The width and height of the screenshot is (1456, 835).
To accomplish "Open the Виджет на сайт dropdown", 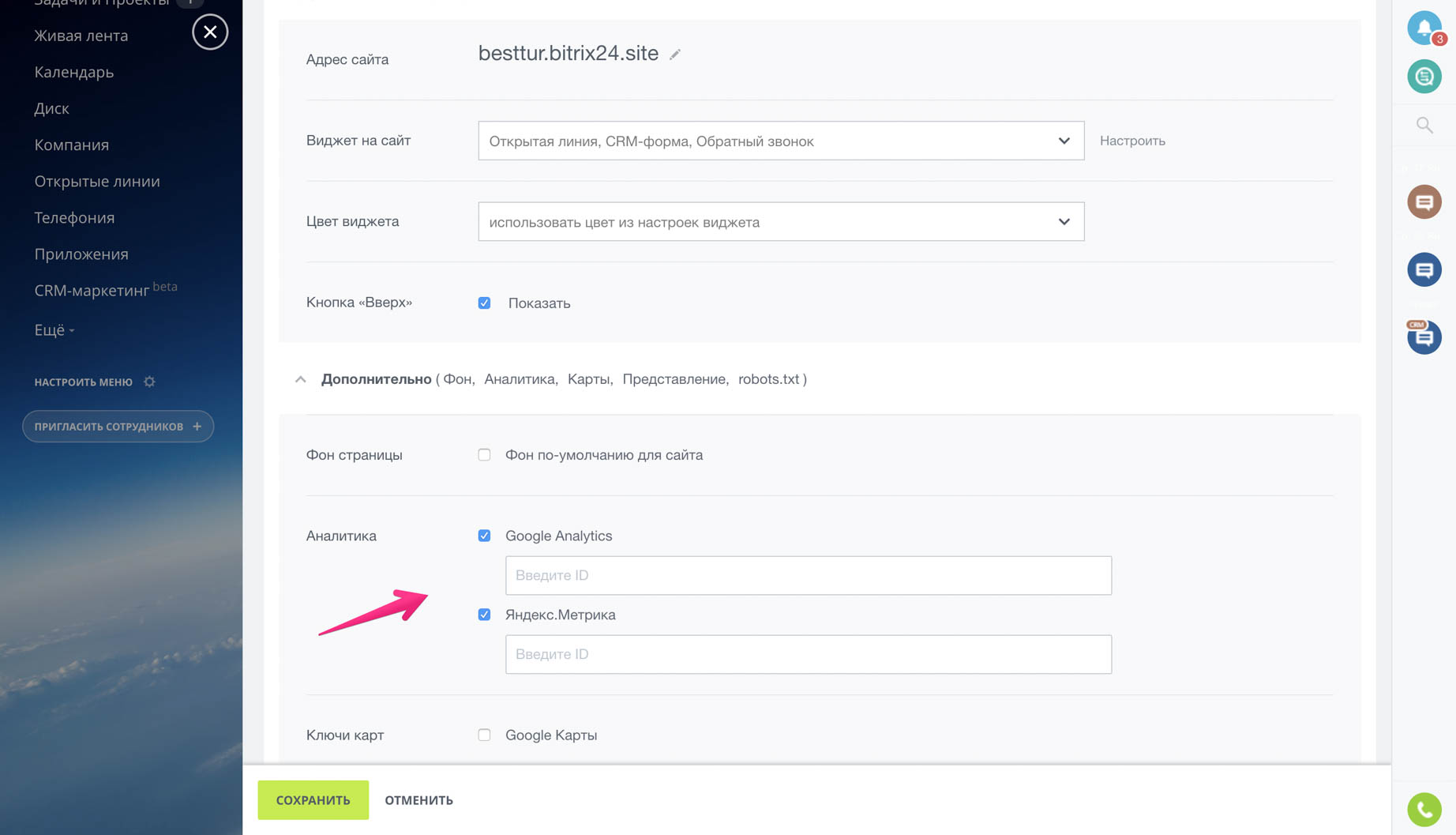I will [x=780, y=141].
